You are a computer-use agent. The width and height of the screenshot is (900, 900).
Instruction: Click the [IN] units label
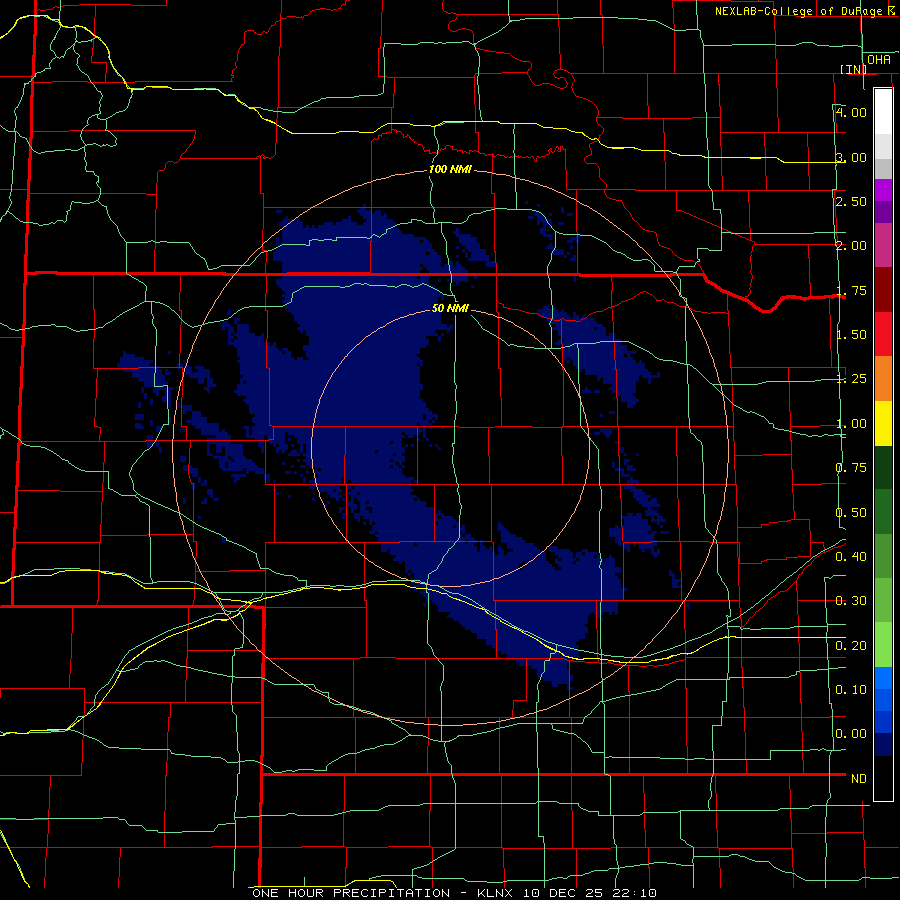pos(853,69)
